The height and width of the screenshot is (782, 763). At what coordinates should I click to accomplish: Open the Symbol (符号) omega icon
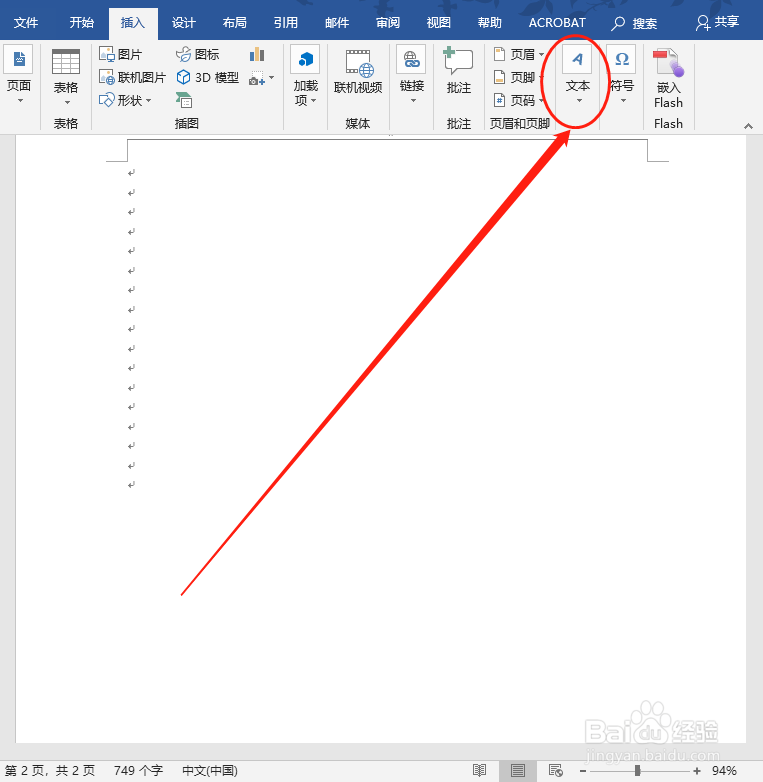tap(622, 59)
